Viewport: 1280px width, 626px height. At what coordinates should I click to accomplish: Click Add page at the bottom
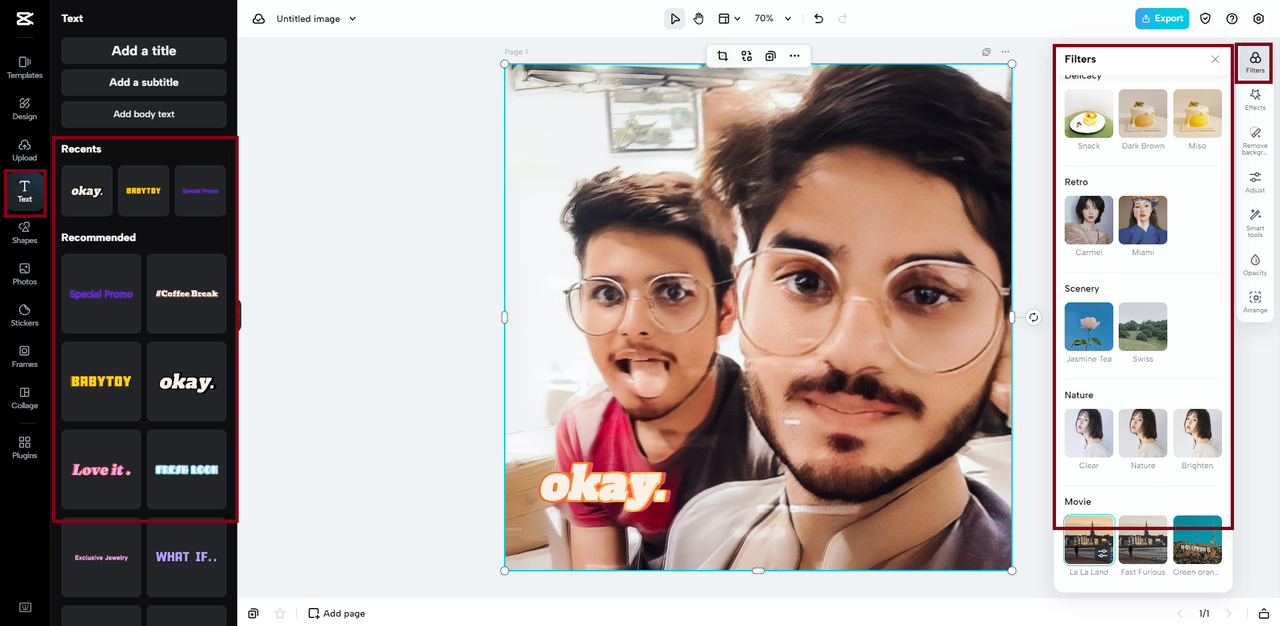337,613
